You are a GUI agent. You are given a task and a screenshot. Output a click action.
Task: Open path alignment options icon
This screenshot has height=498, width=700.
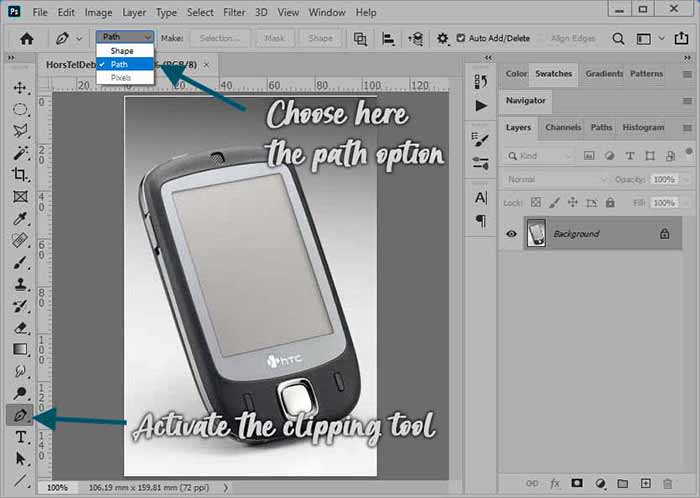coord(388,39)
